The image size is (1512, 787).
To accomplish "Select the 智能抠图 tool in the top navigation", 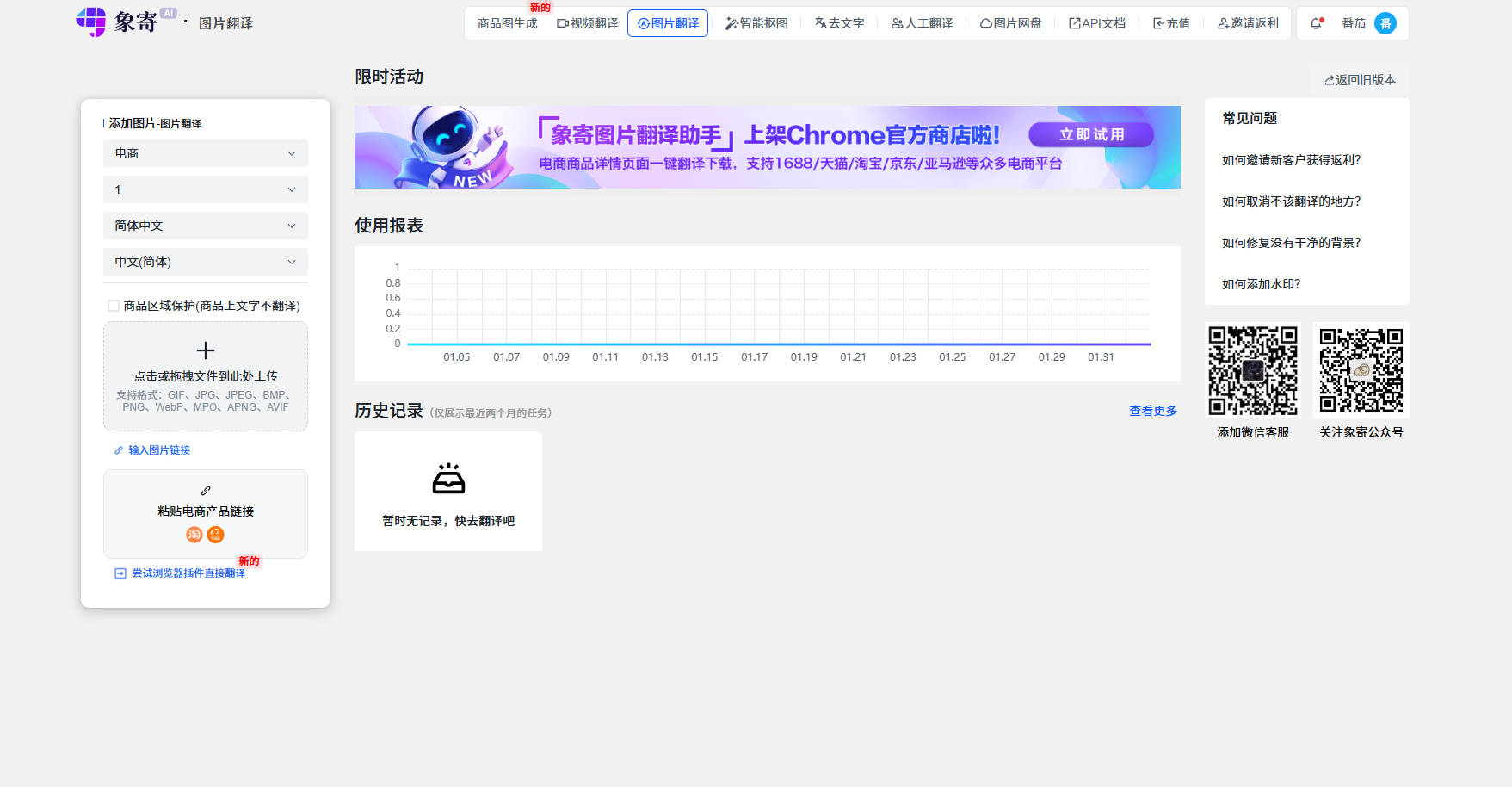I will point(756,23).
